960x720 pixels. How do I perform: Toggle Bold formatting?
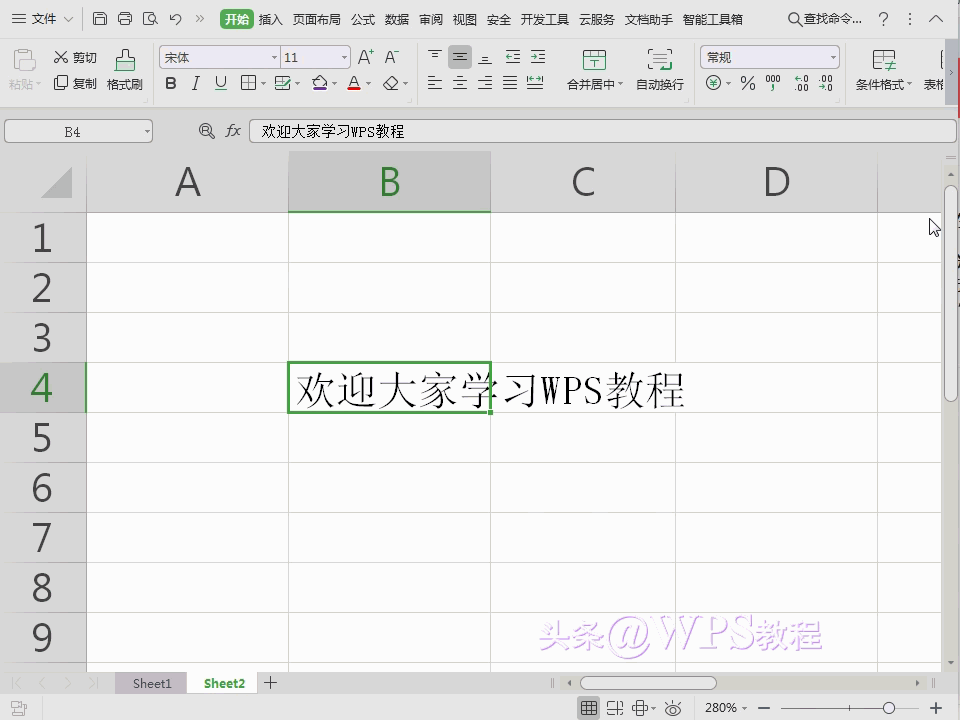pos(171,83)
